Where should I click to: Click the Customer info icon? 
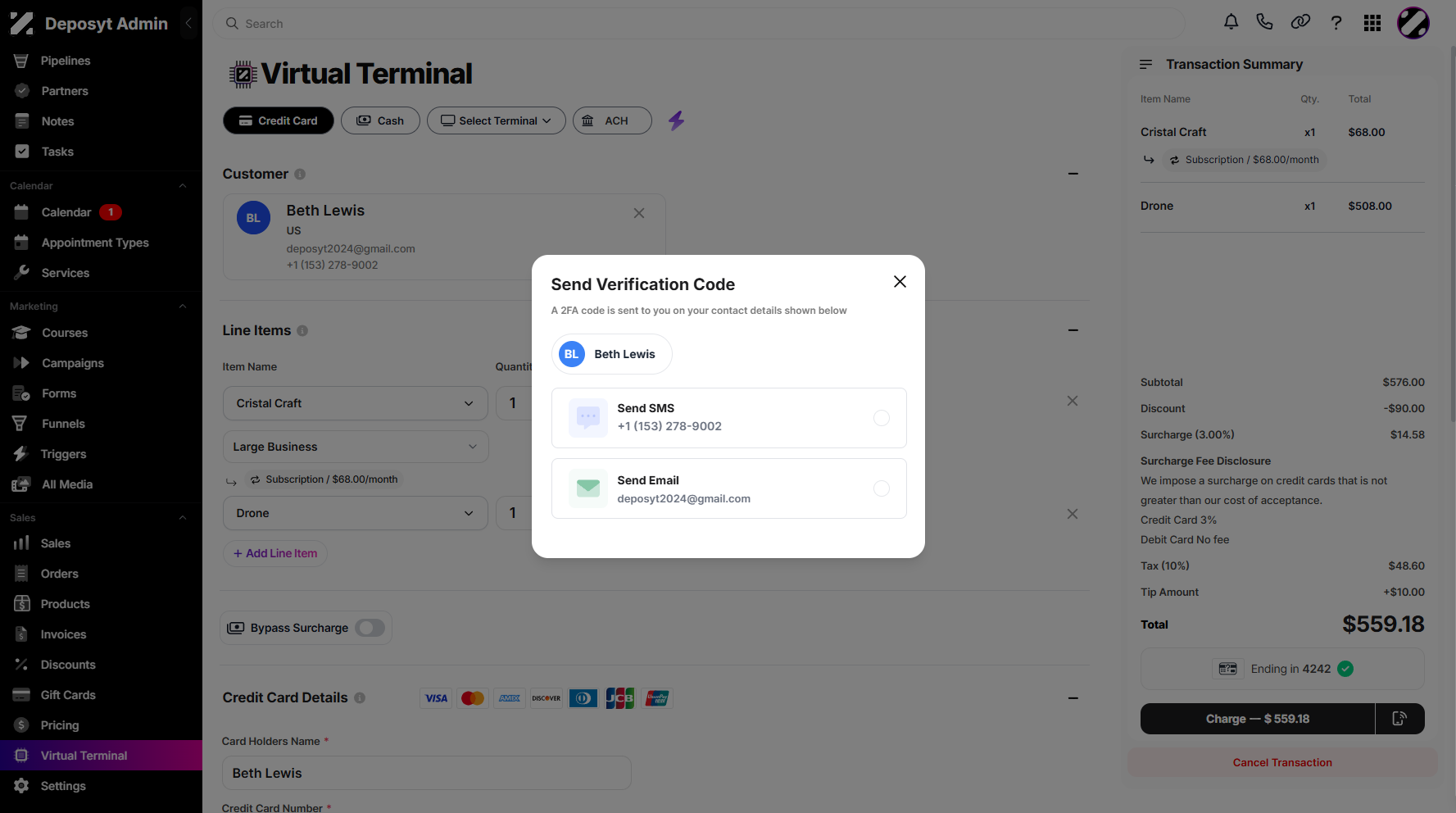pos(300,174)
